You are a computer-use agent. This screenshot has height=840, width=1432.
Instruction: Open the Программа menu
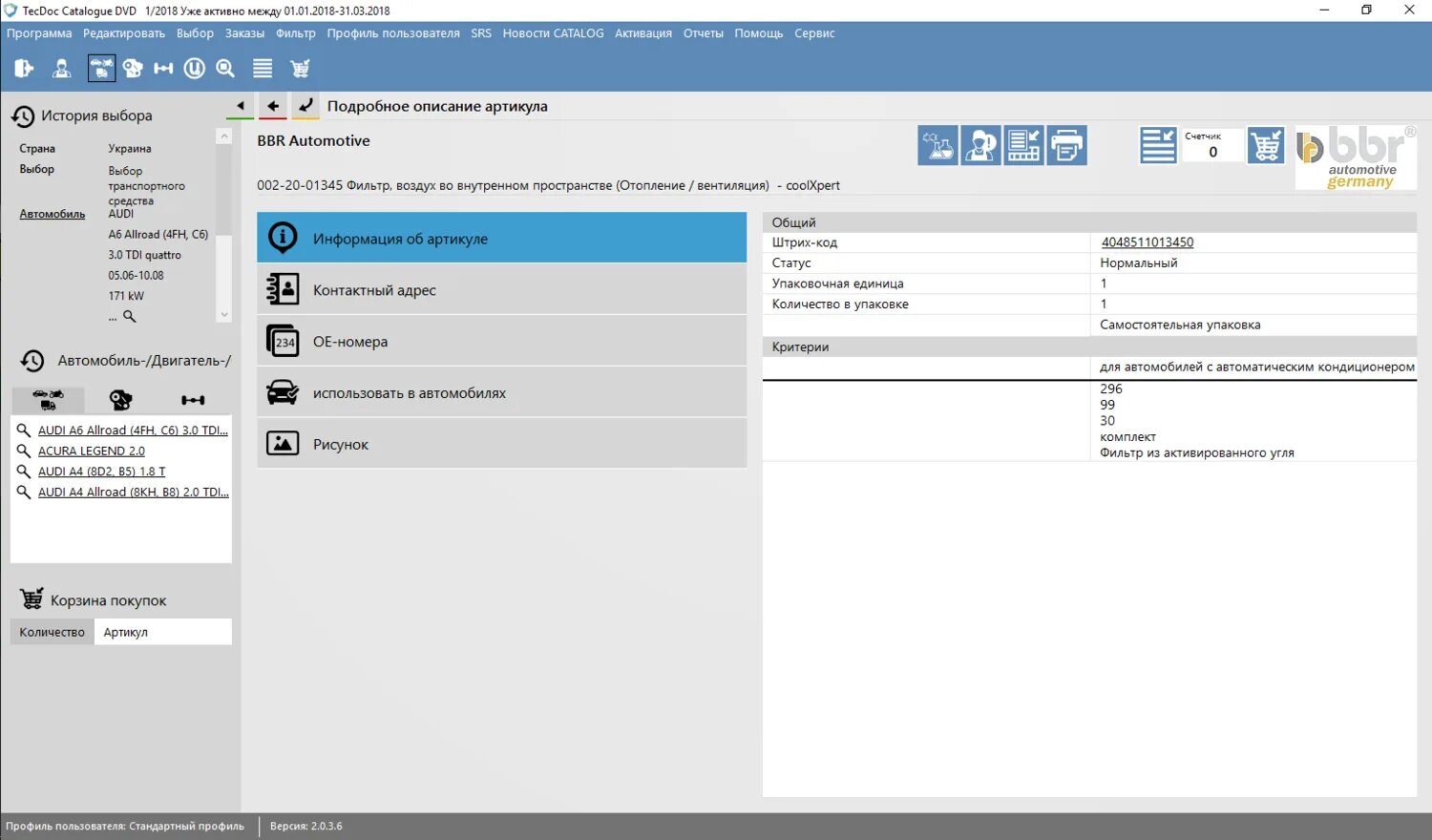(x=39, y=33)
